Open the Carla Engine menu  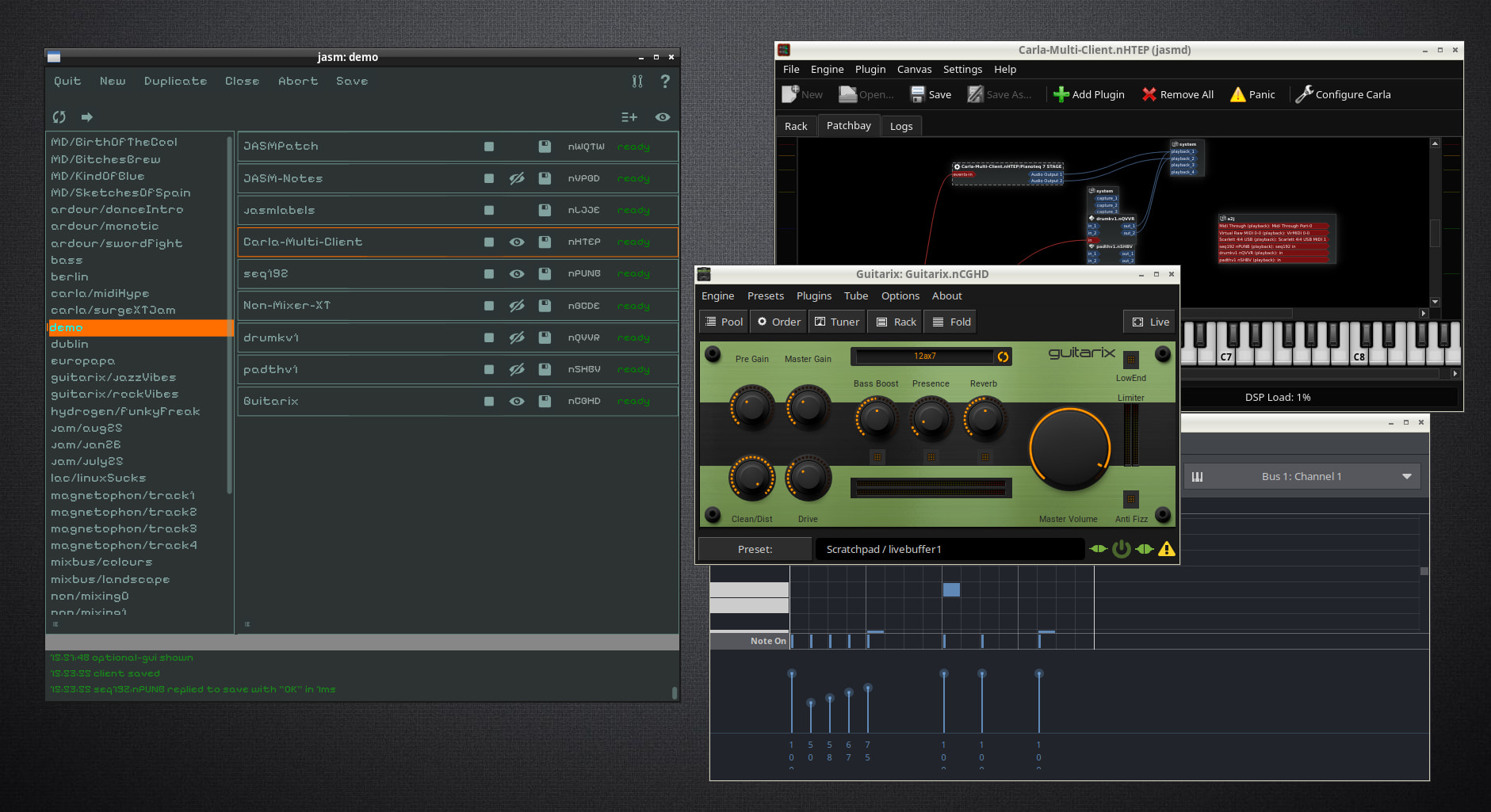(x=828, y=70)
